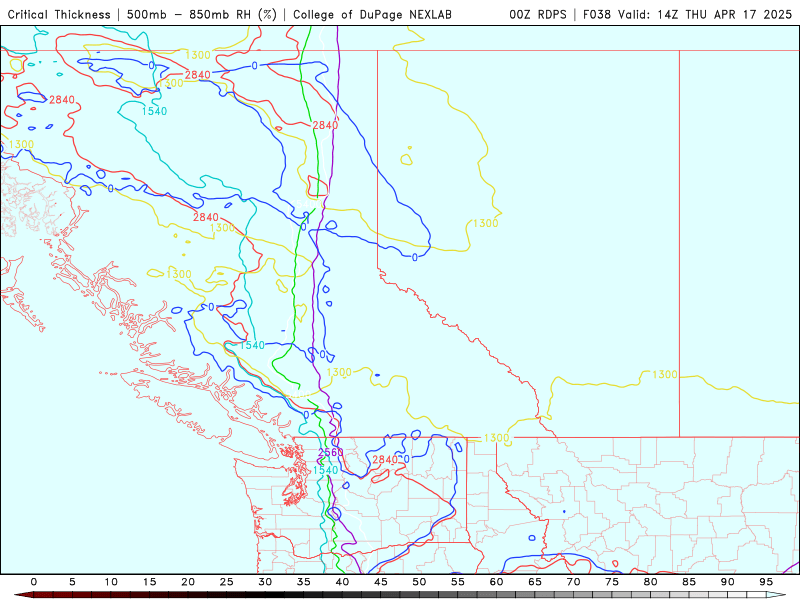Viewport: 800px width, 600px height.
Task: Click the color scale label "5"
Action: [x=72, y=582]
